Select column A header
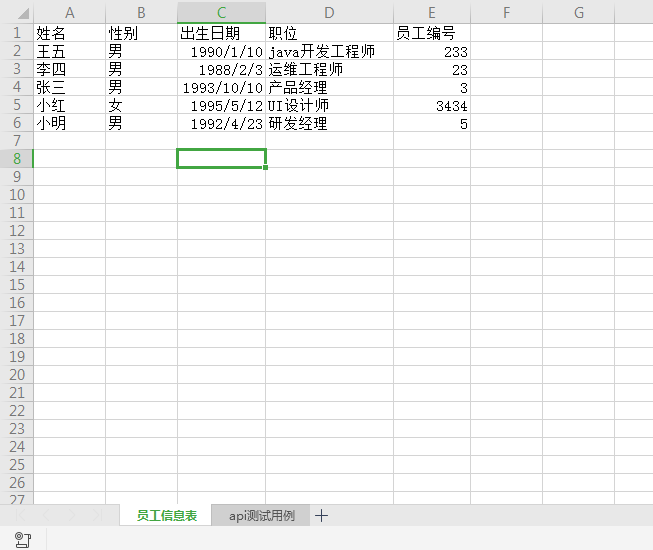Screen dimensions: 653x550 click(x=70, y=12)
